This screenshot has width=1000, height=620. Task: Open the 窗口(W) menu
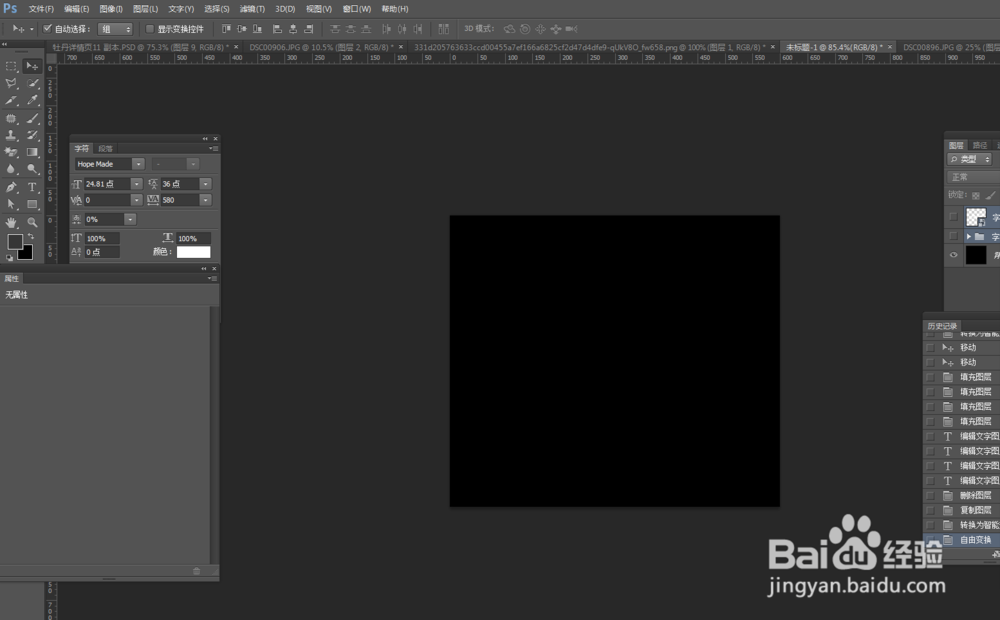(x=357, y=9)
